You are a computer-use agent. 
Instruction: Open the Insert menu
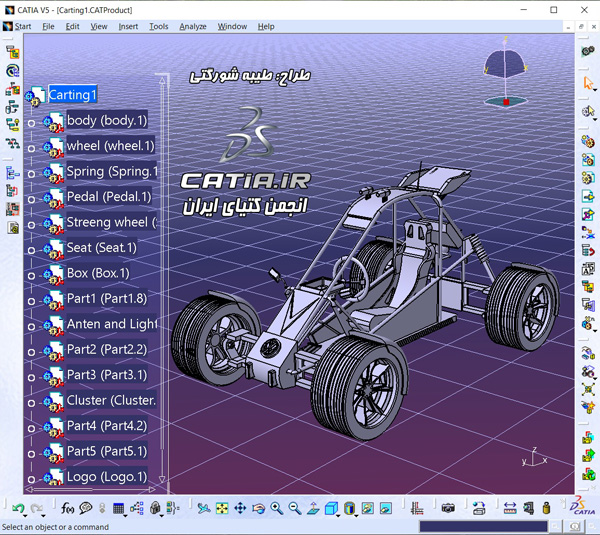[x=128, y=26]
